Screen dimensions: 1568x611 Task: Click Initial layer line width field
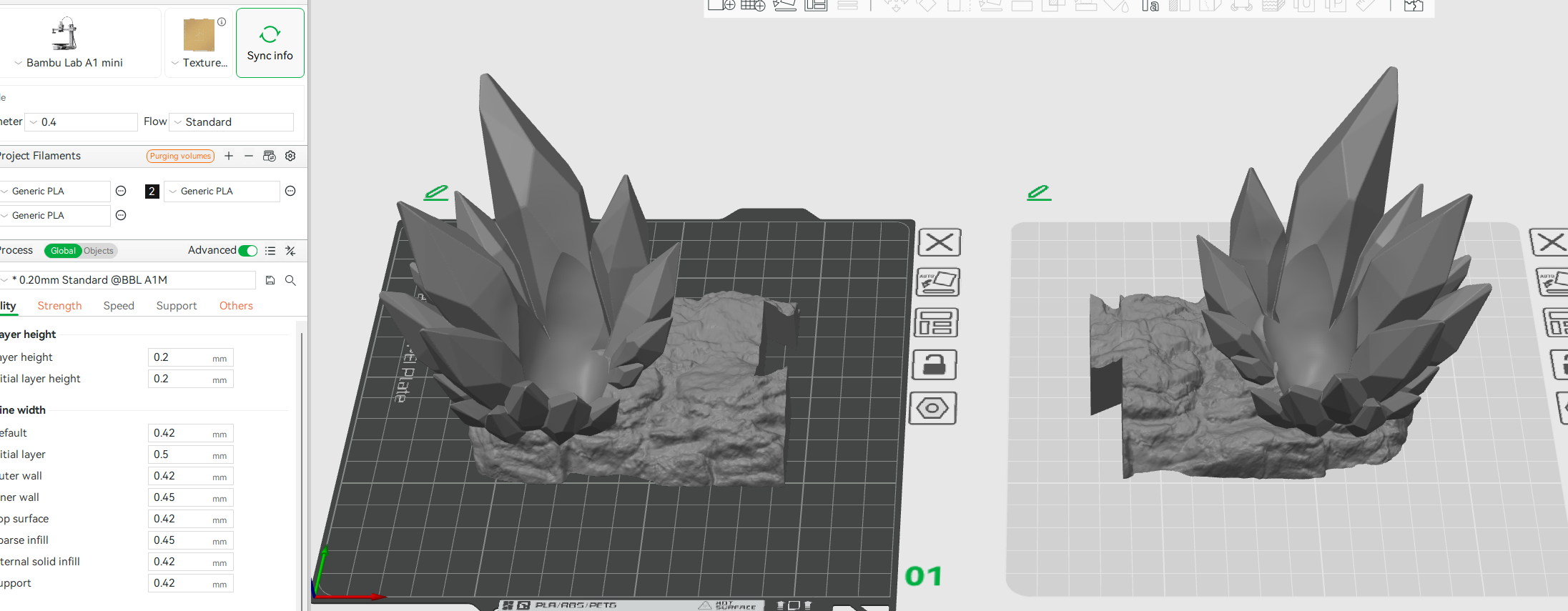coord(190,454)
